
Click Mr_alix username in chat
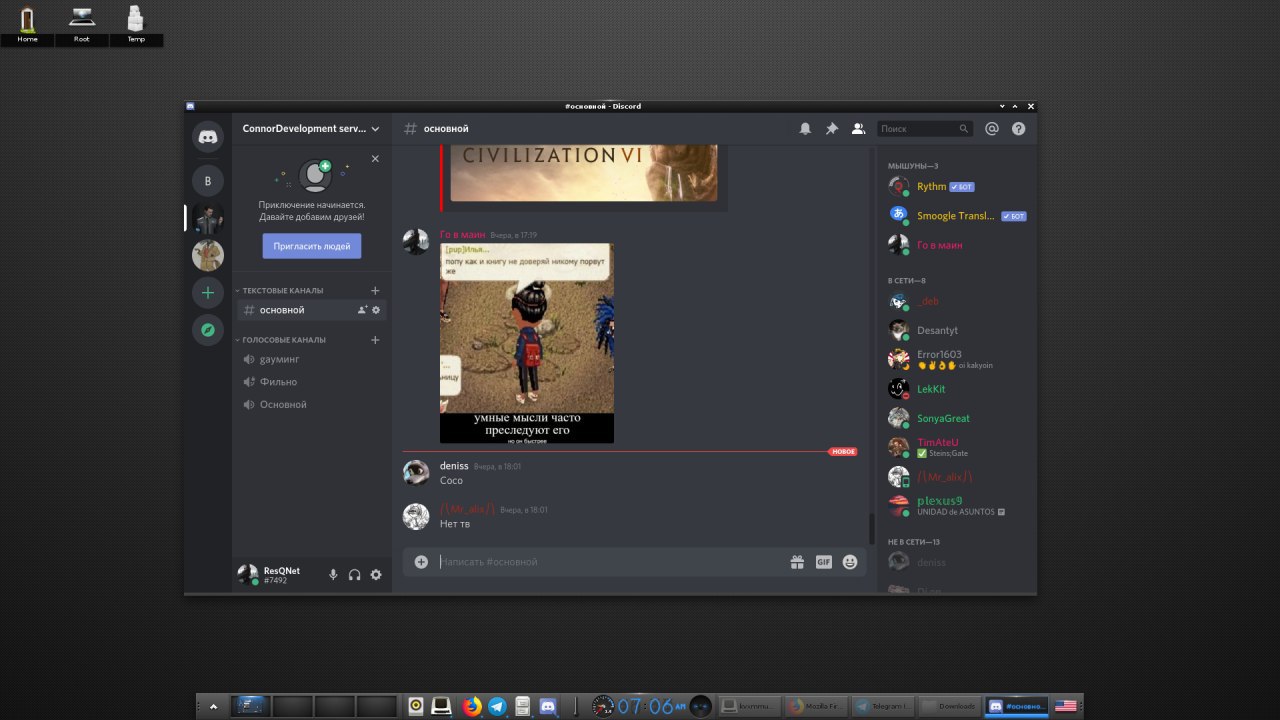click(x=468, y=509)
